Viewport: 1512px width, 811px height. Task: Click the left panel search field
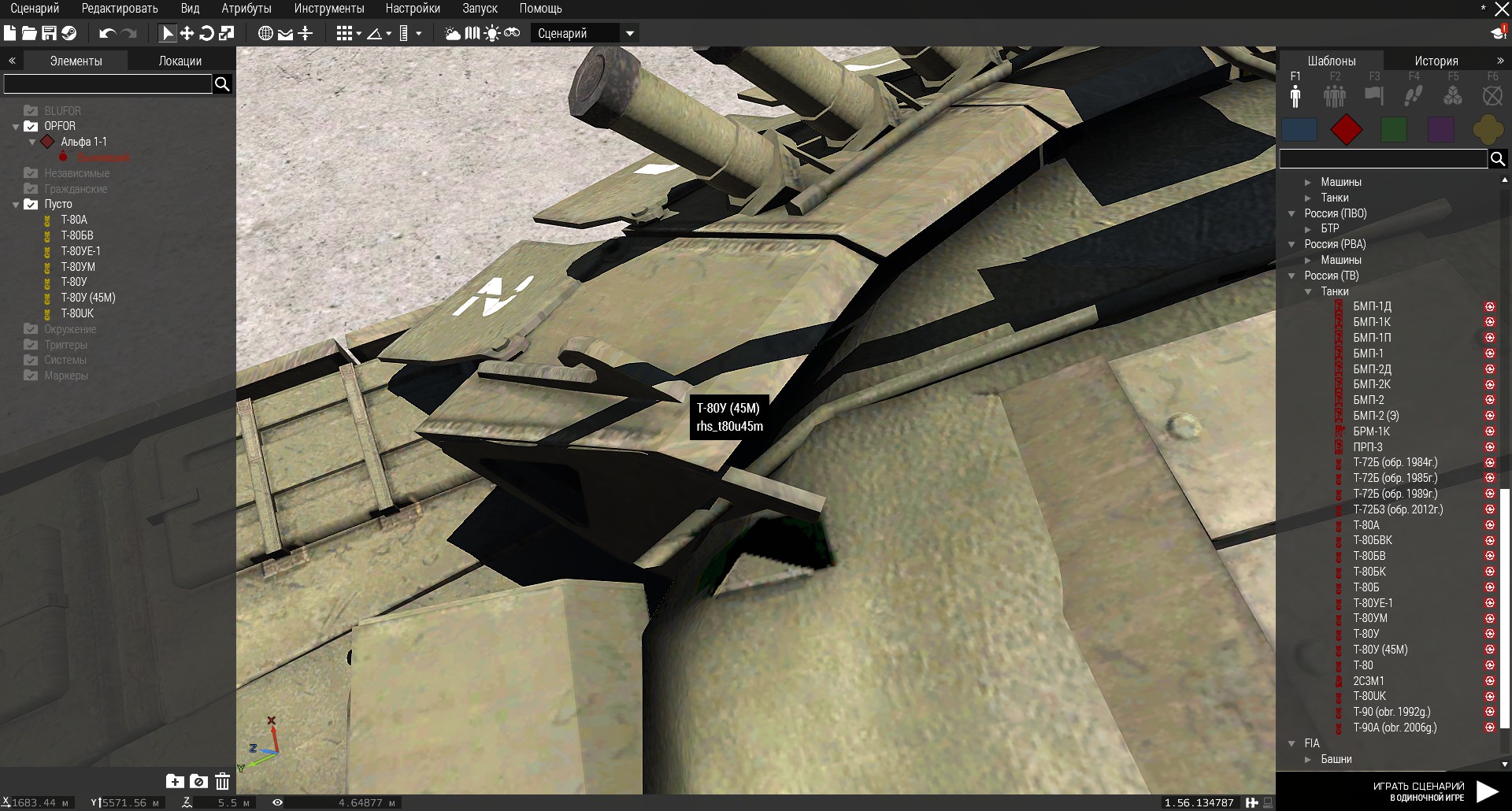108,84
